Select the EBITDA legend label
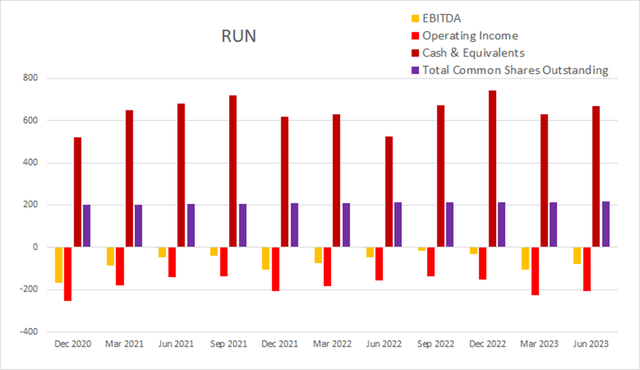 [442, 18]
